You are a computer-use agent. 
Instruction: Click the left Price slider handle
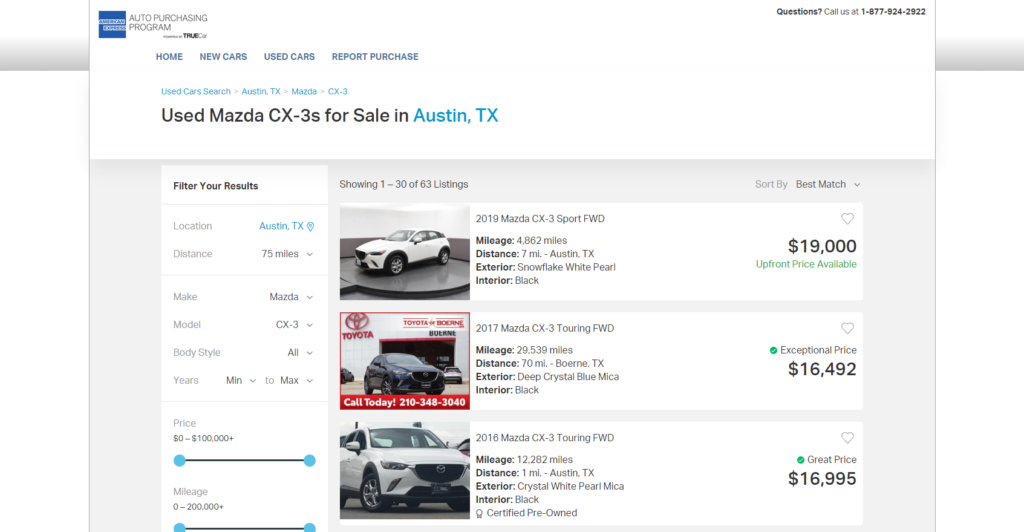180,461
